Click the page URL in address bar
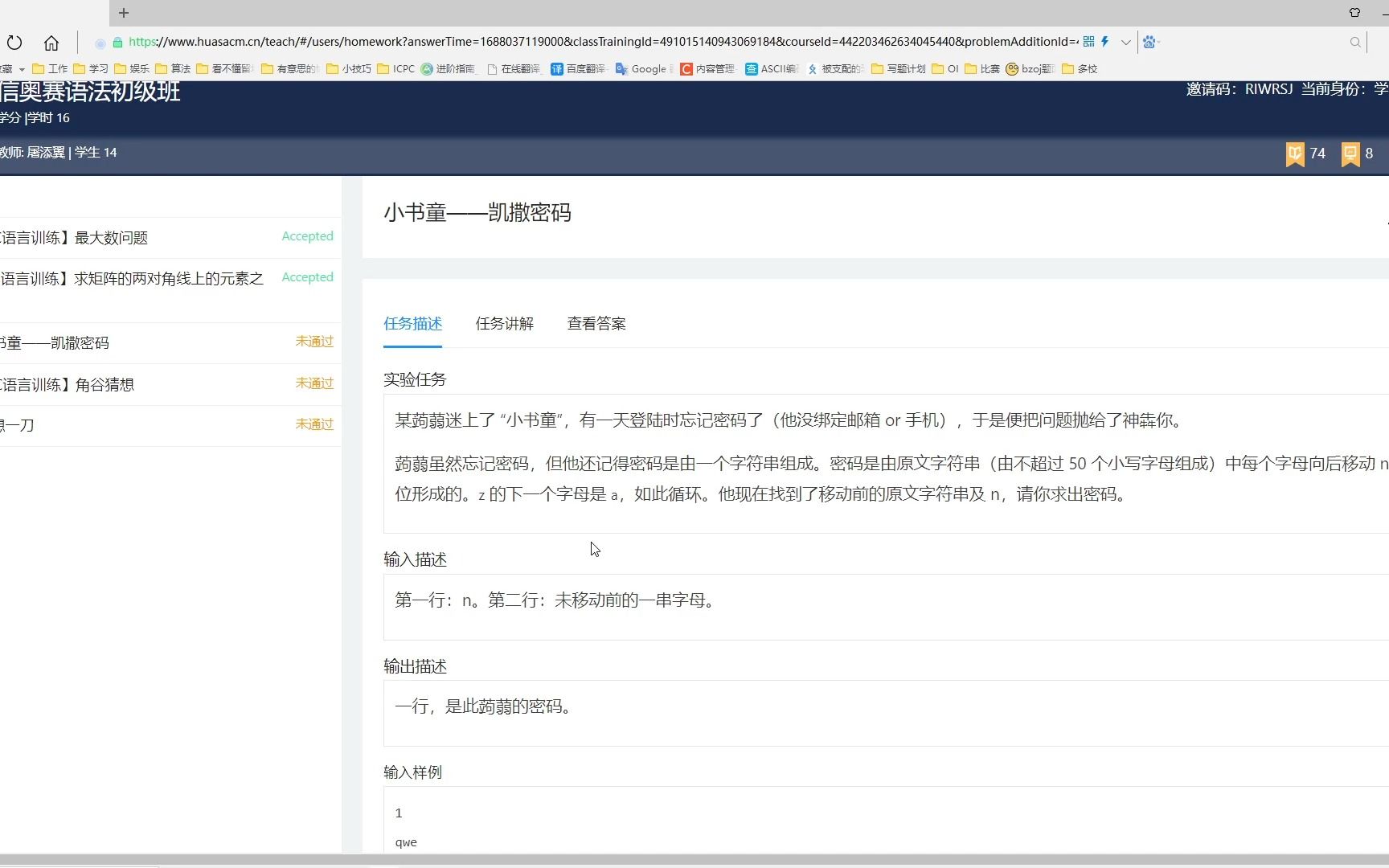 click(x=603, y=42)
